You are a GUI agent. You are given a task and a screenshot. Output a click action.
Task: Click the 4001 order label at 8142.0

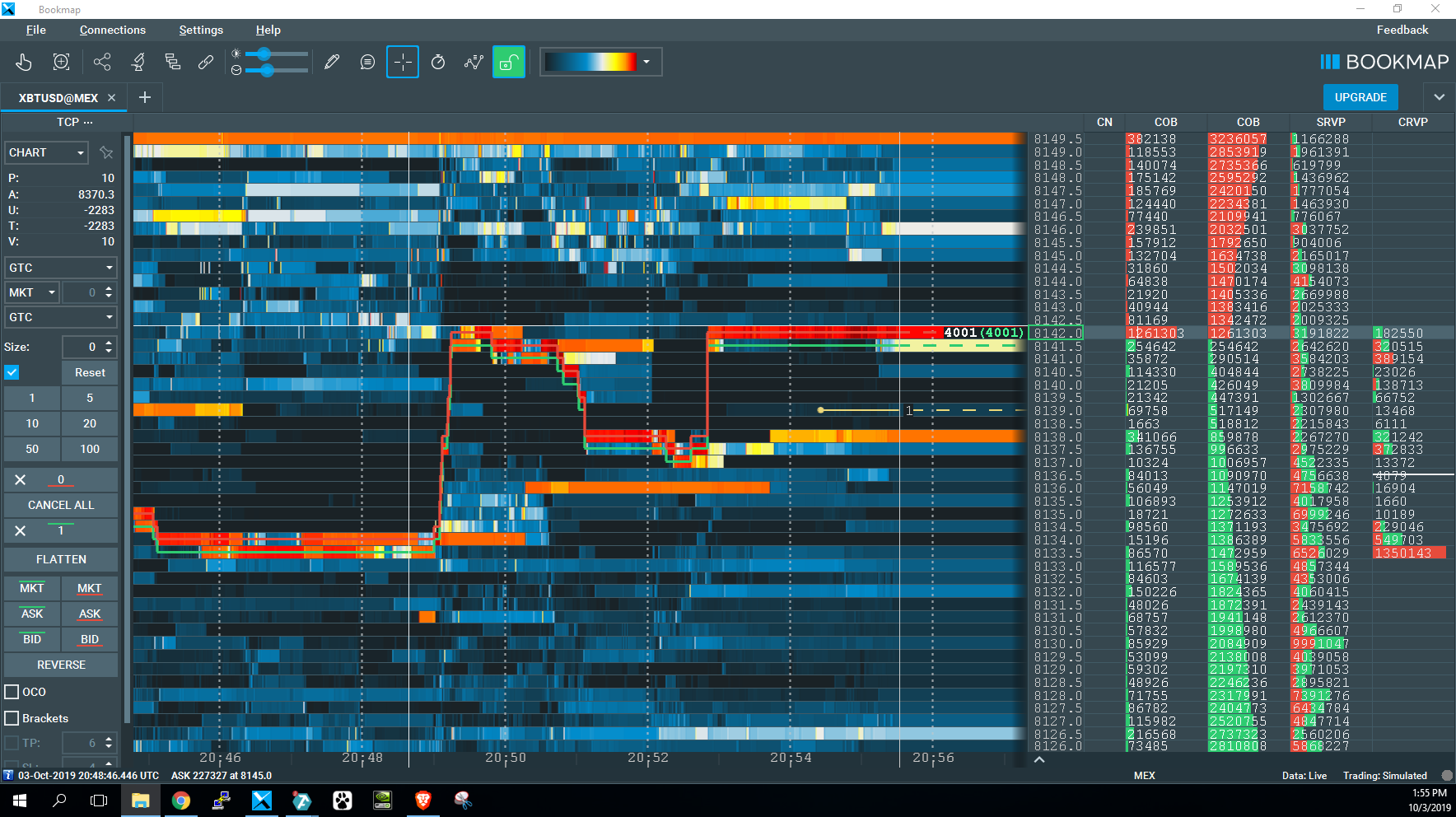(x=983, y=333)
